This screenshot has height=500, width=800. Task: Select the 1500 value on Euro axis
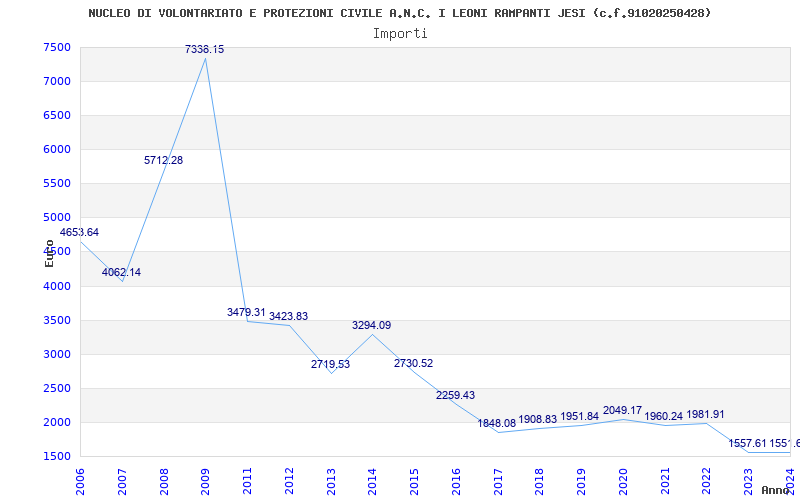[x=56, y=457]
